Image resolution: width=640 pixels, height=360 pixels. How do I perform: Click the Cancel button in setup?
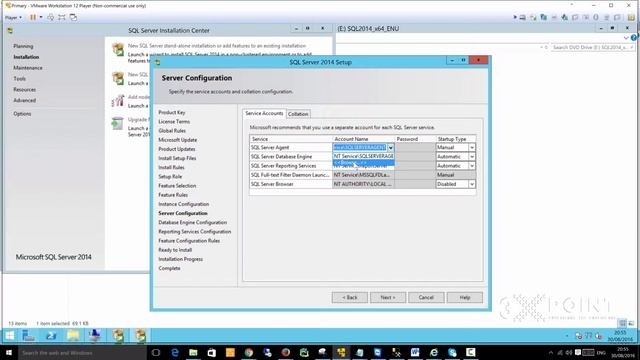point(426,298)
